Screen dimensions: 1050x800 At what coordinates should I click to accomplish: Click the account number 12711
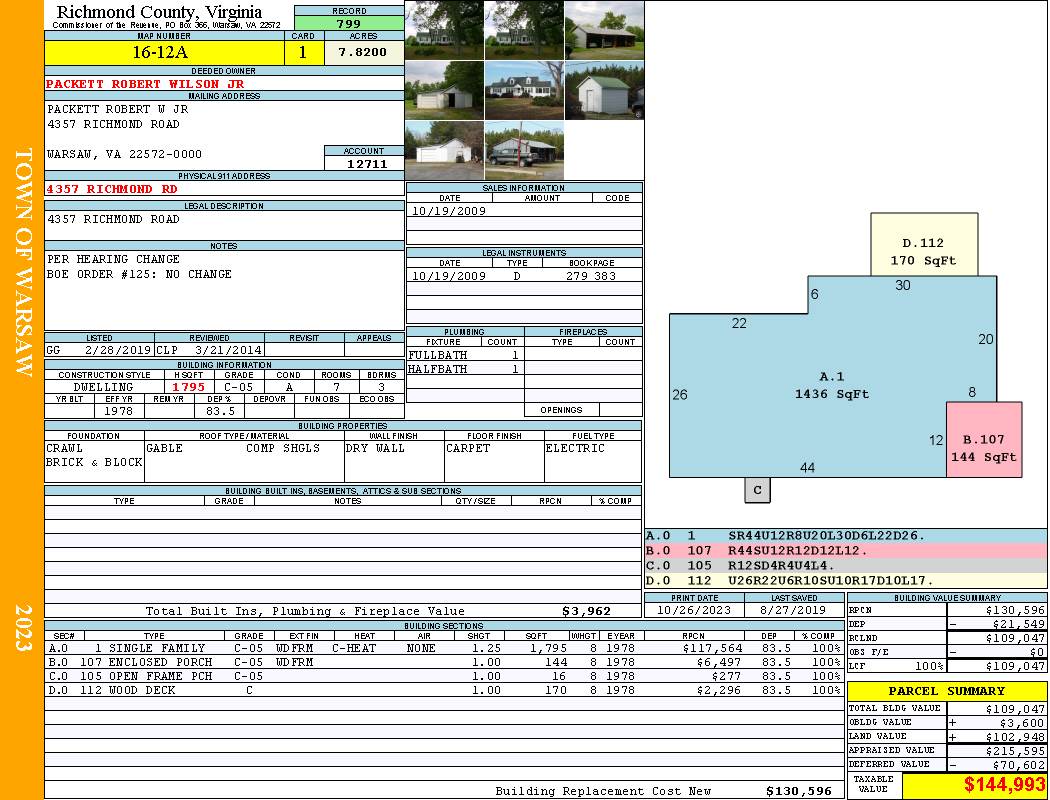point(367,163)
